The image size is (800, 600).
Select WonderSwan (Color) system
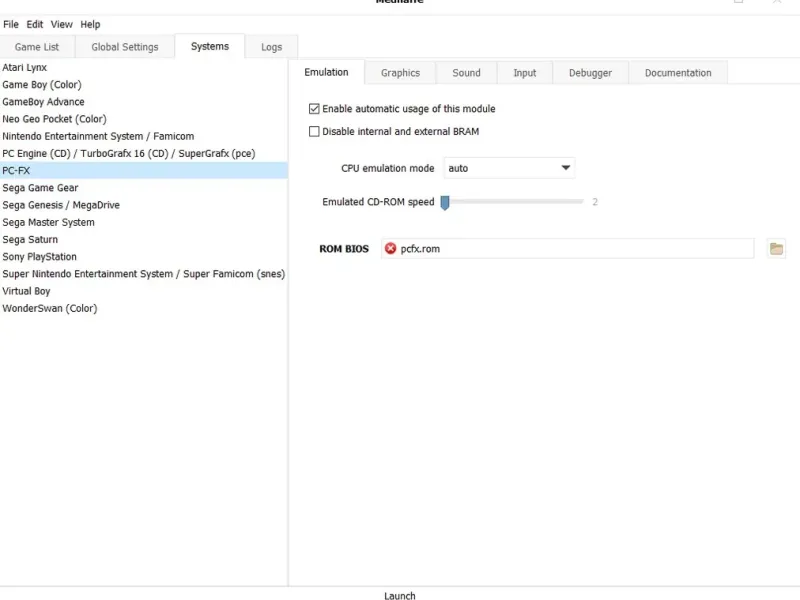point(143,308)
